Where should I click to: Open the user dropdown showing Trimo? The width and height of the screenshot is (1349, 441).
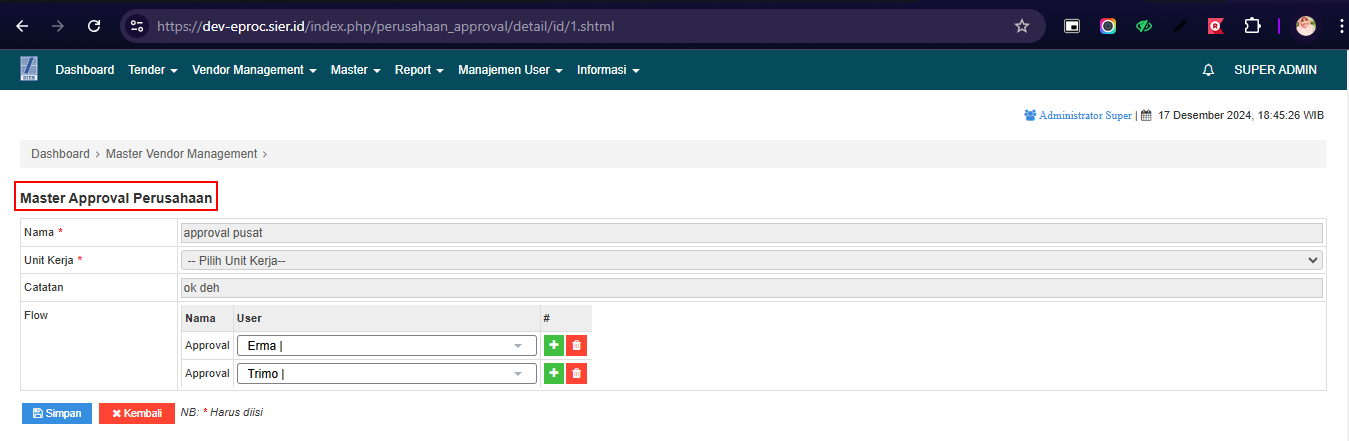[386, 374]
